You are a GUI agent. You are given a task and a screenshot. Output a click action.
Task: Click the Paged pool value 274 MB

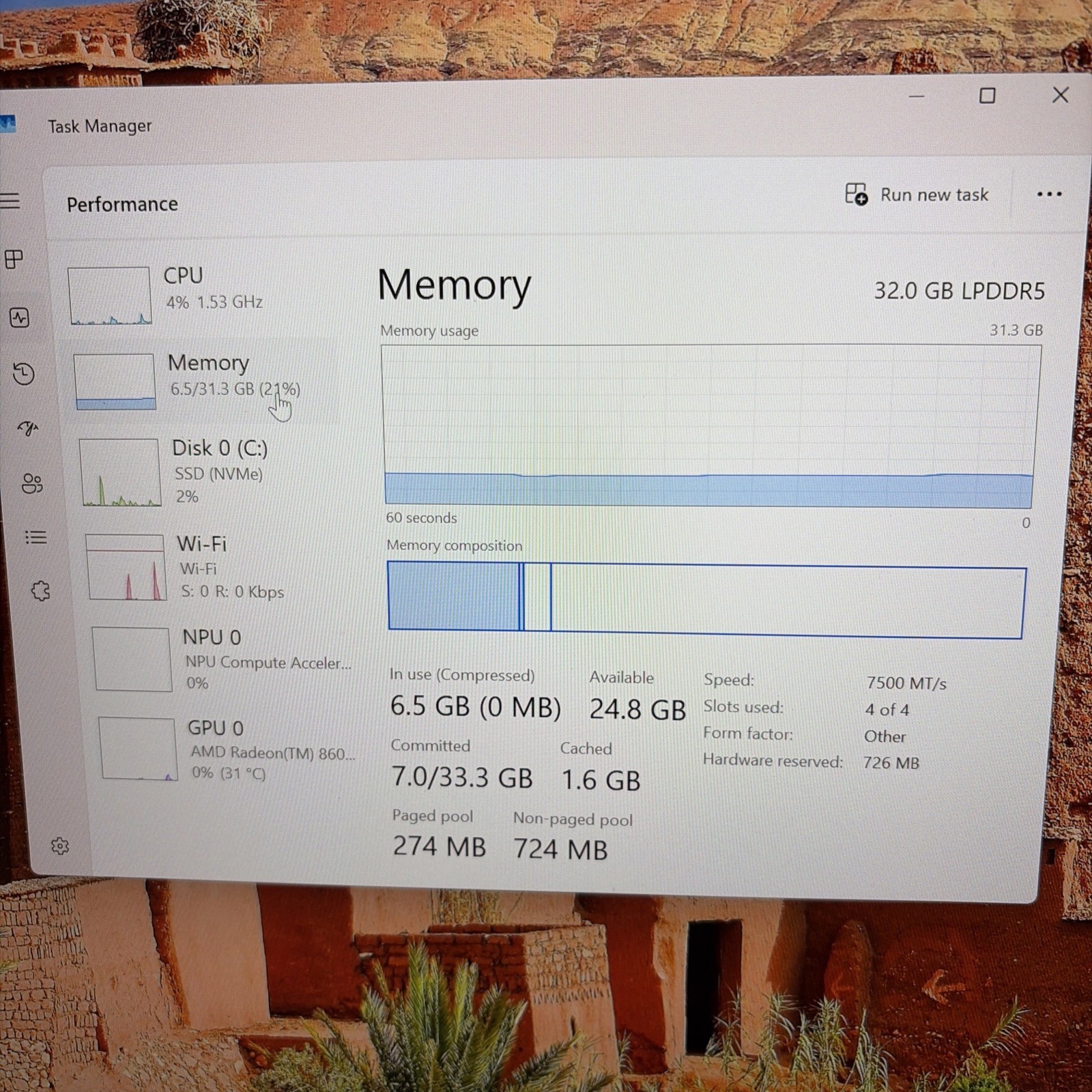click(x=439, y=846)
